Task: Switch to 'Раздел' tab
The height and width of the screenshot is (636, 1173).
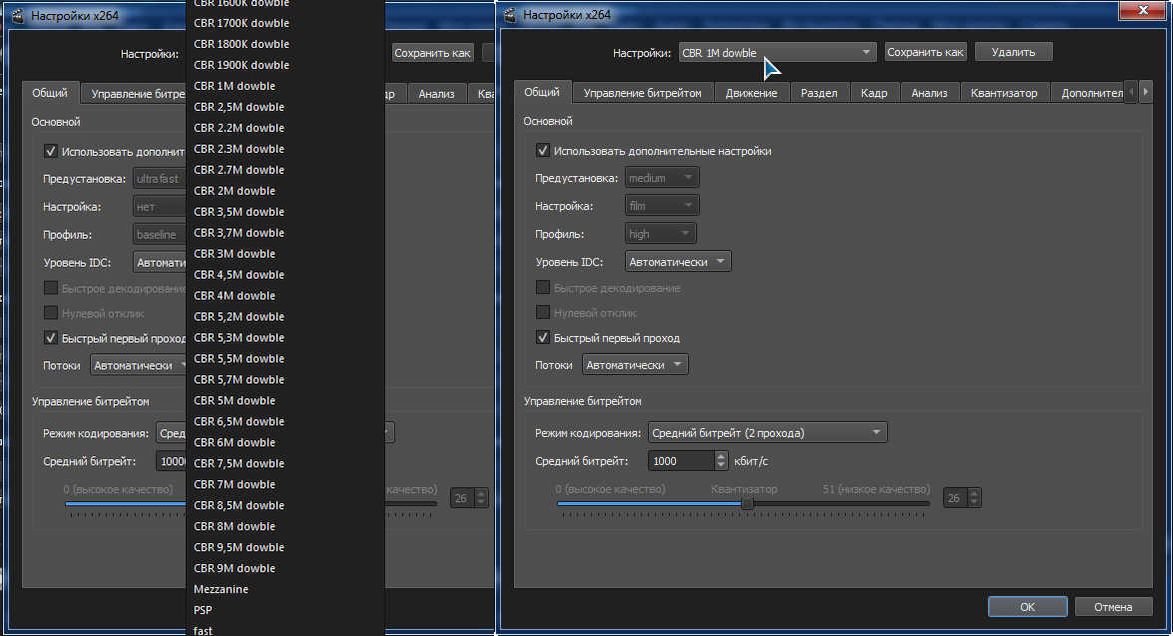Action: 819,93
